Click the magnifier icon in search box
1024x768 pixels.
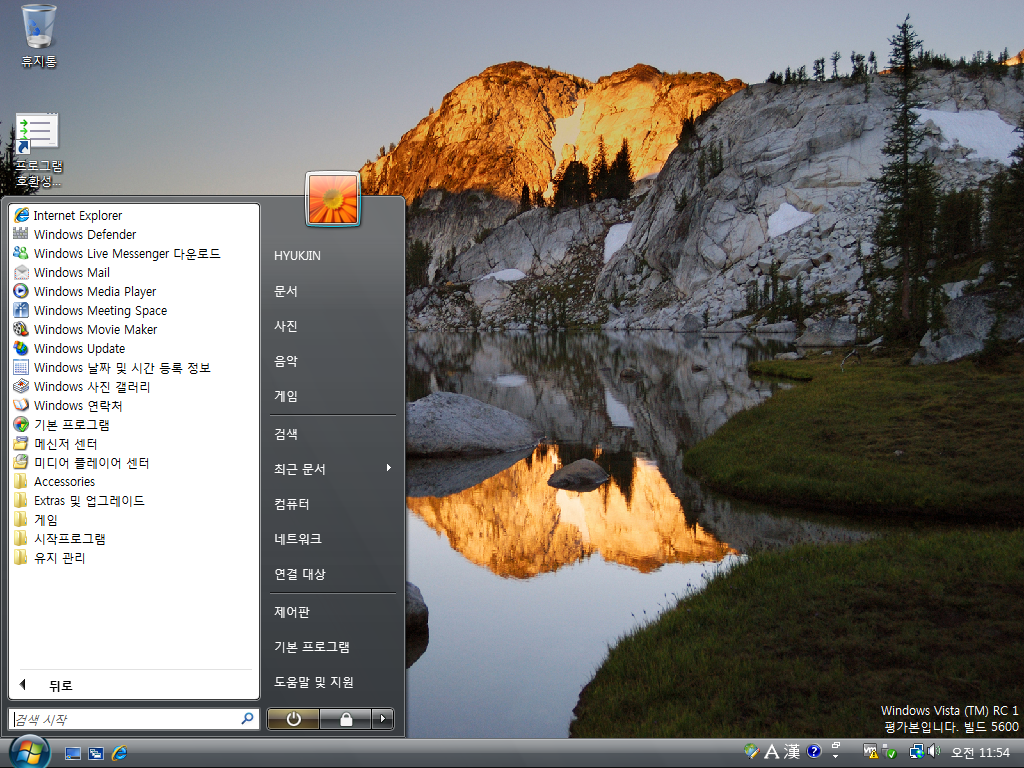point(248,718)
